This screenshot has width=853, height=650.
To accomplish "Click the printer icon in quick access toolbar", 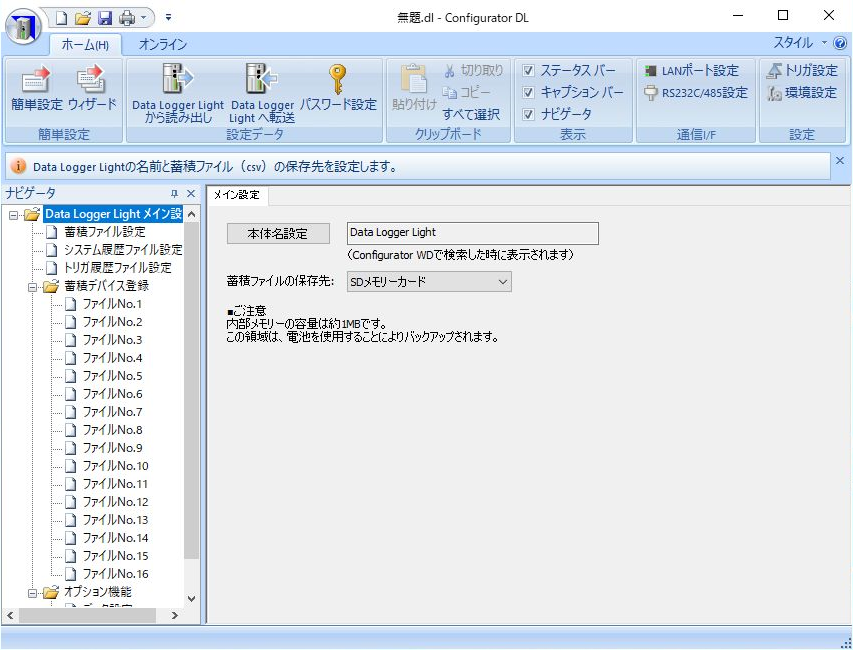I will [127, 18].
